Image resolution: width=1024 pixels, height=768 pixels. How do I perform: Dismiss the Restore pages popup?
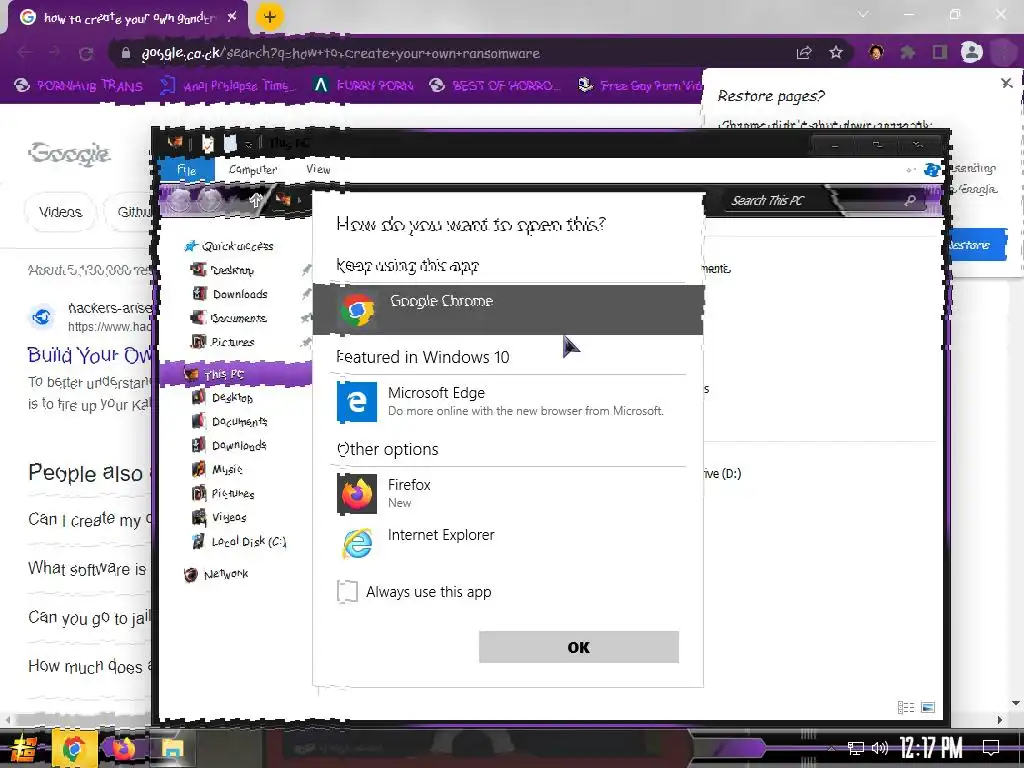1006,83
